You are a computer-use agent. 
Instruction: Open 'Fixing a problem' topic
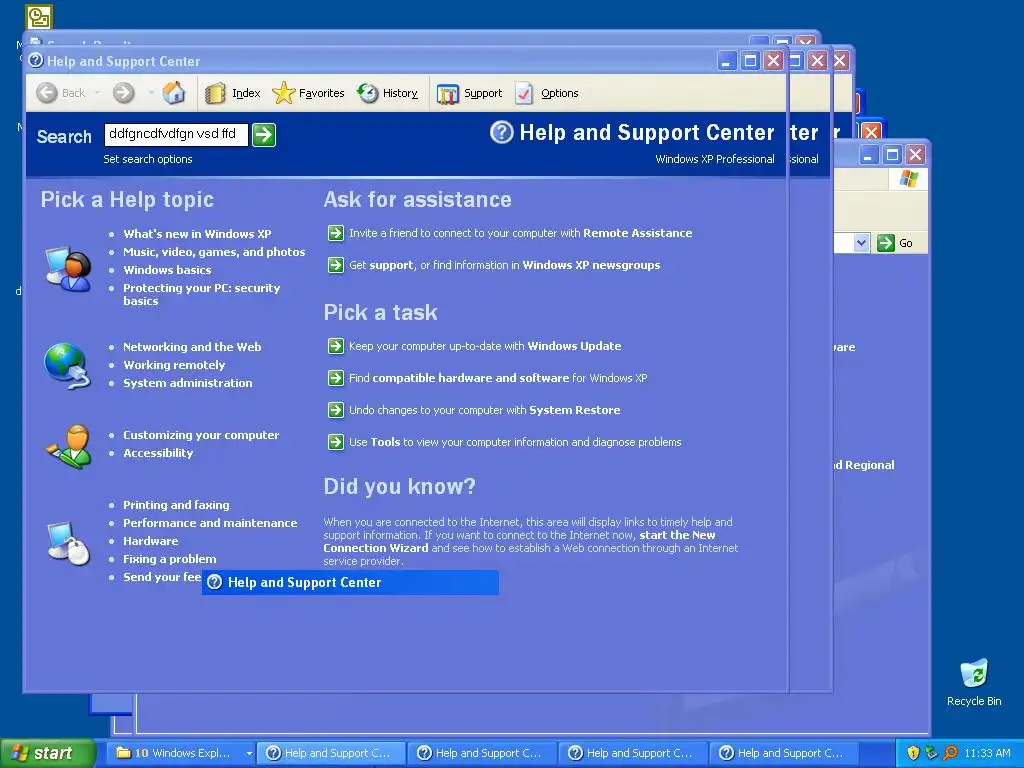(x=170, y=559)
